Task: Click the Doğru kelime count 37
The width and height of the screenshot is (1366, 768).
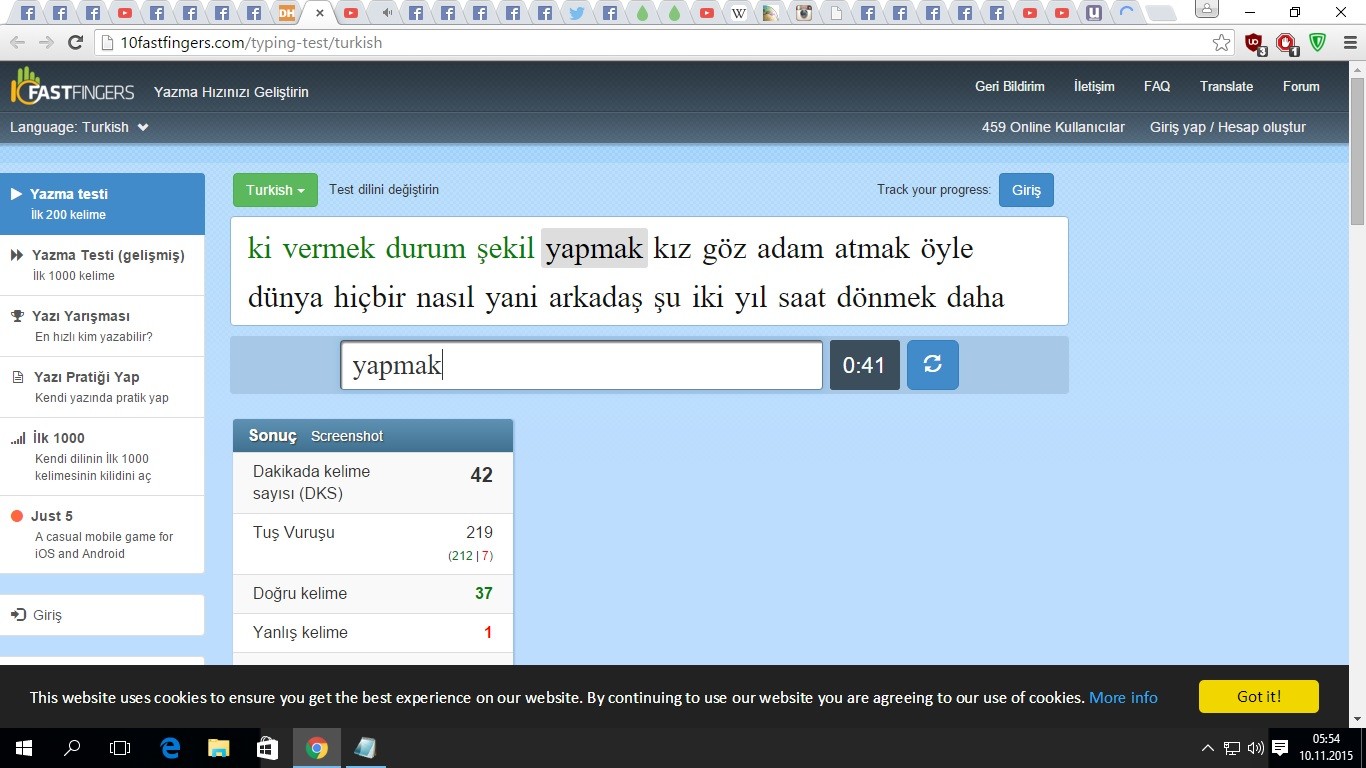Action: 484,593
